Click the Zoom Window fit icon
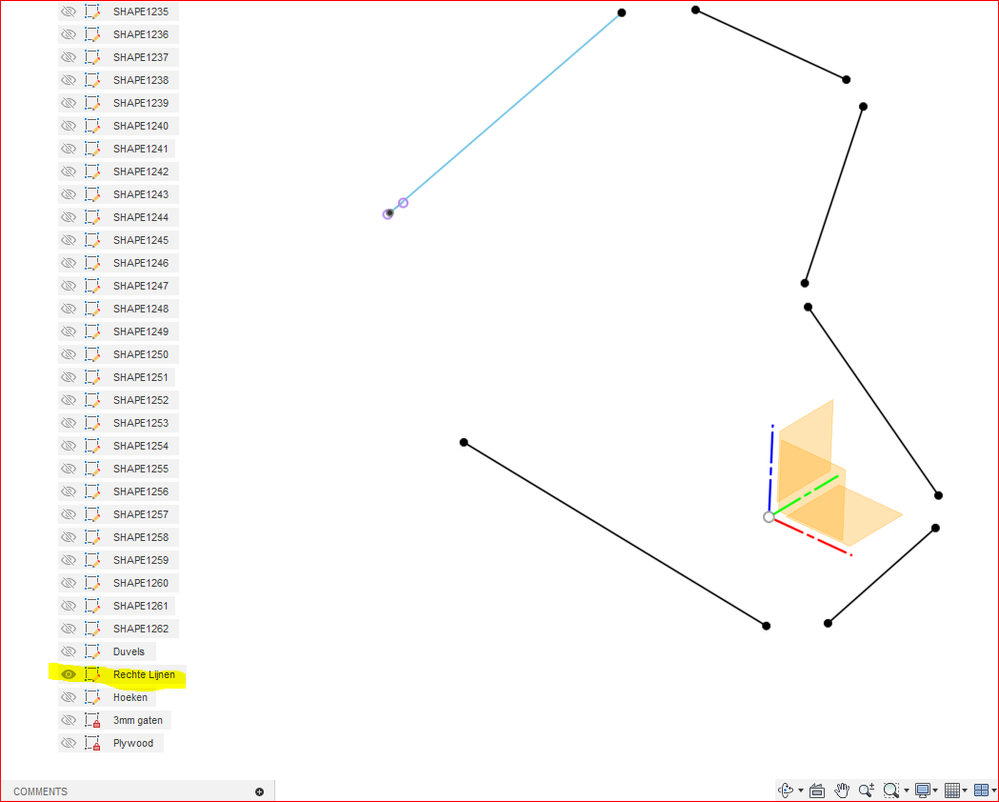Image resolution: width=999 pixels, height=802 pixels. 891,791
